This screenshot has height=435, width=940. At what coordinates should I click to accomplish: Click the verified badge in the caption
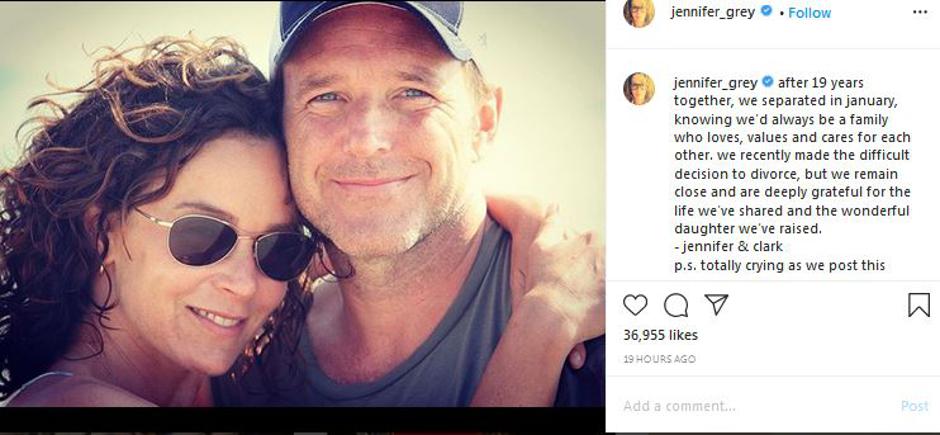768,82
